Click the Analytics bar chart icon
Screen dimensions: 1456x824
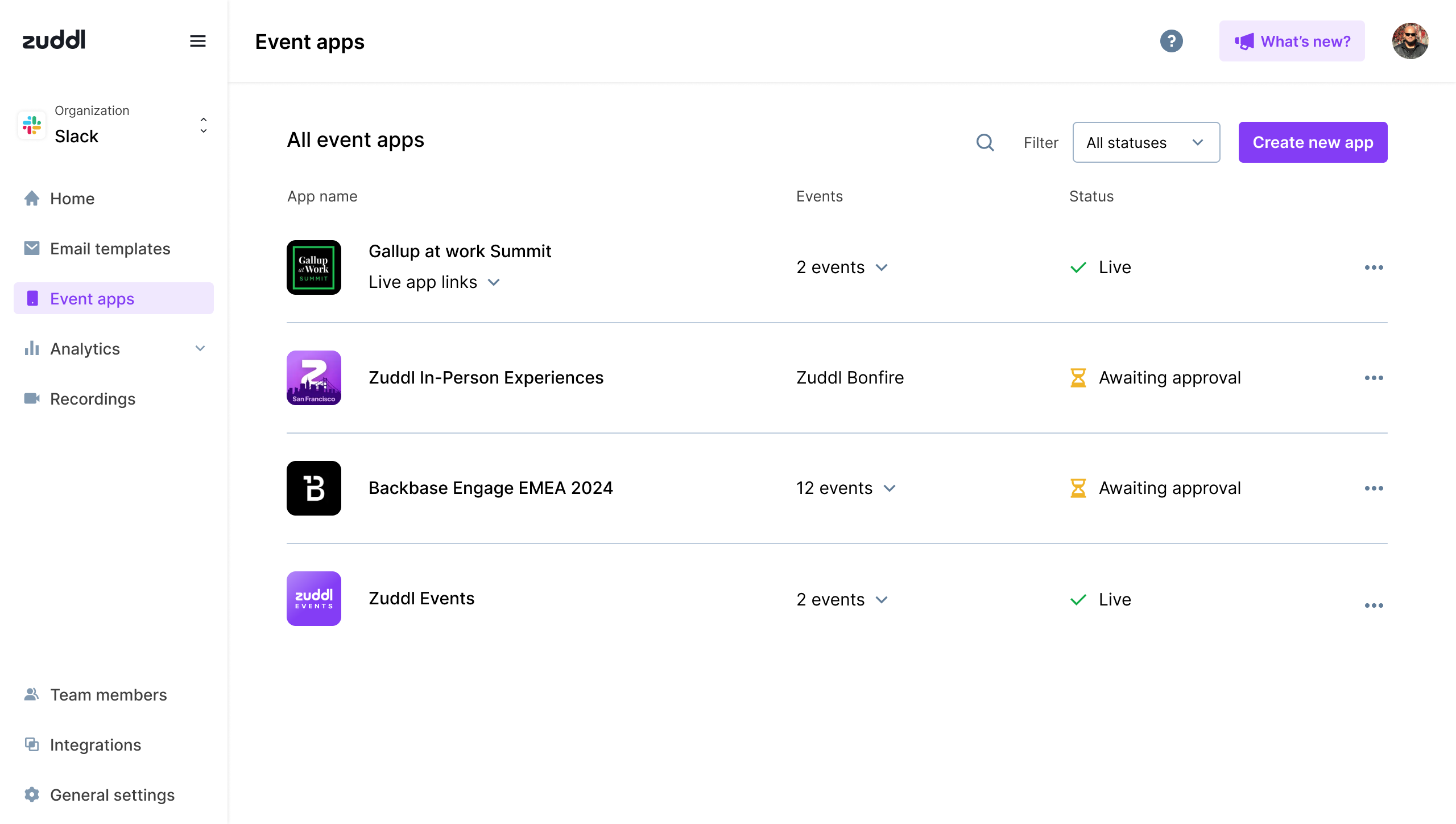click(x=32, y=348)
